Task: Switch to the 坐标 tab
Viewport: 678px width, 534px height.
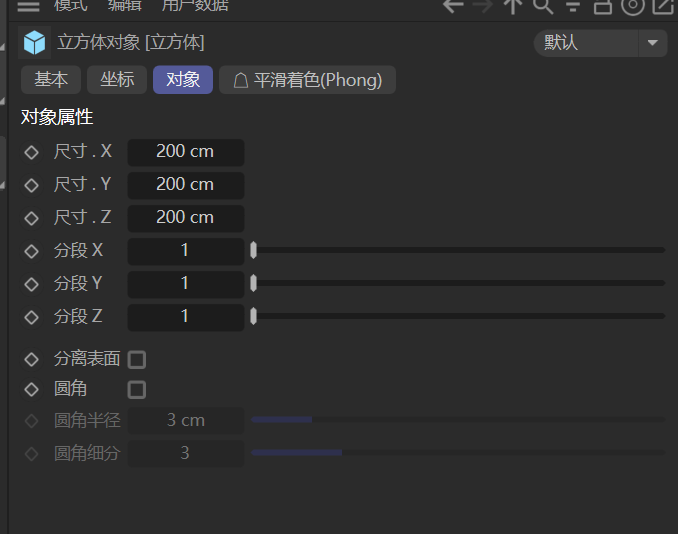Action: [117, 80]
